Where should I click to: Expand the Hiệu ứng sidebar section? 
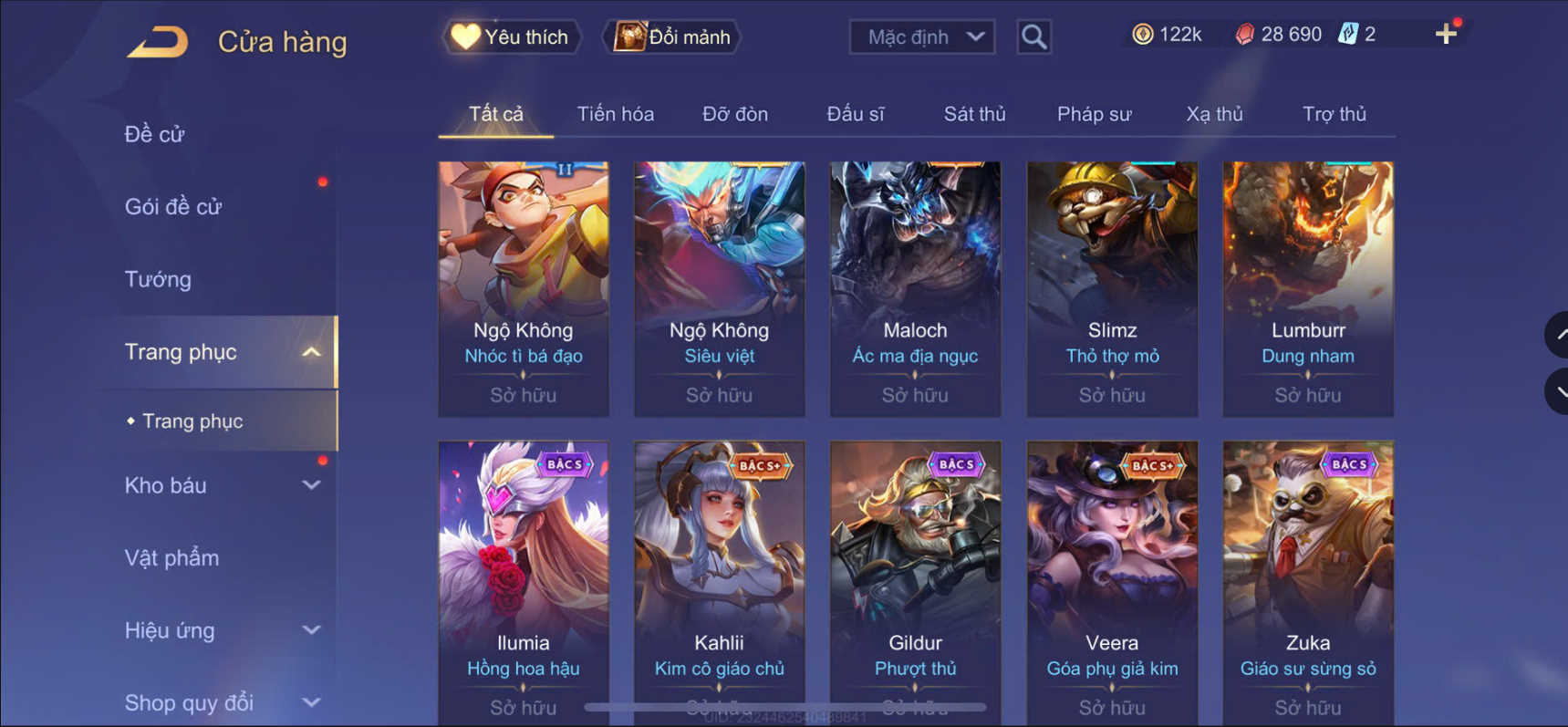pos(311,630)
